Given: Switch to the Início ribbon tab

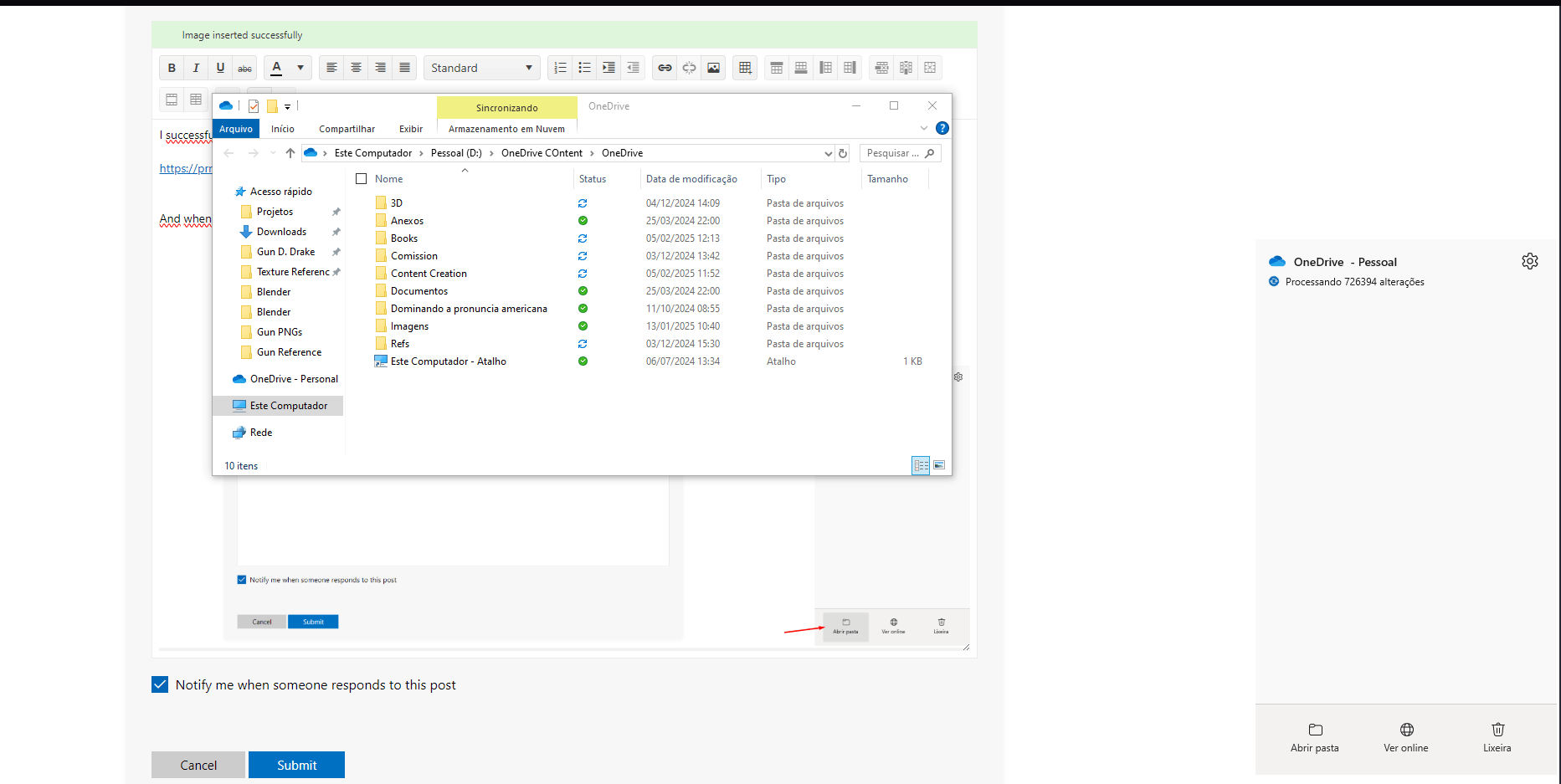Looking at the screenshot, I should 283,129.
